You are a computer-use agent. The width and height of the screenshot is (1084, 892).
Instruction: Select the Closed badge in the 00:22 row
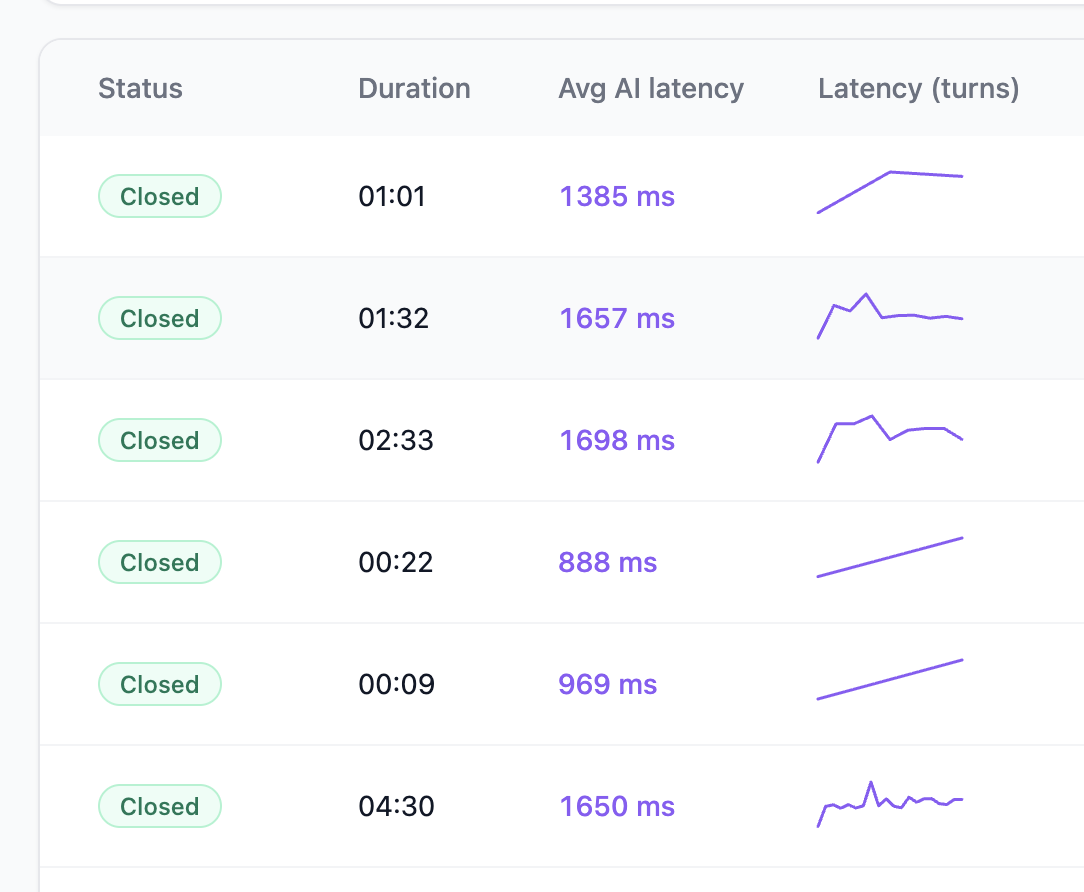(160, 562)
